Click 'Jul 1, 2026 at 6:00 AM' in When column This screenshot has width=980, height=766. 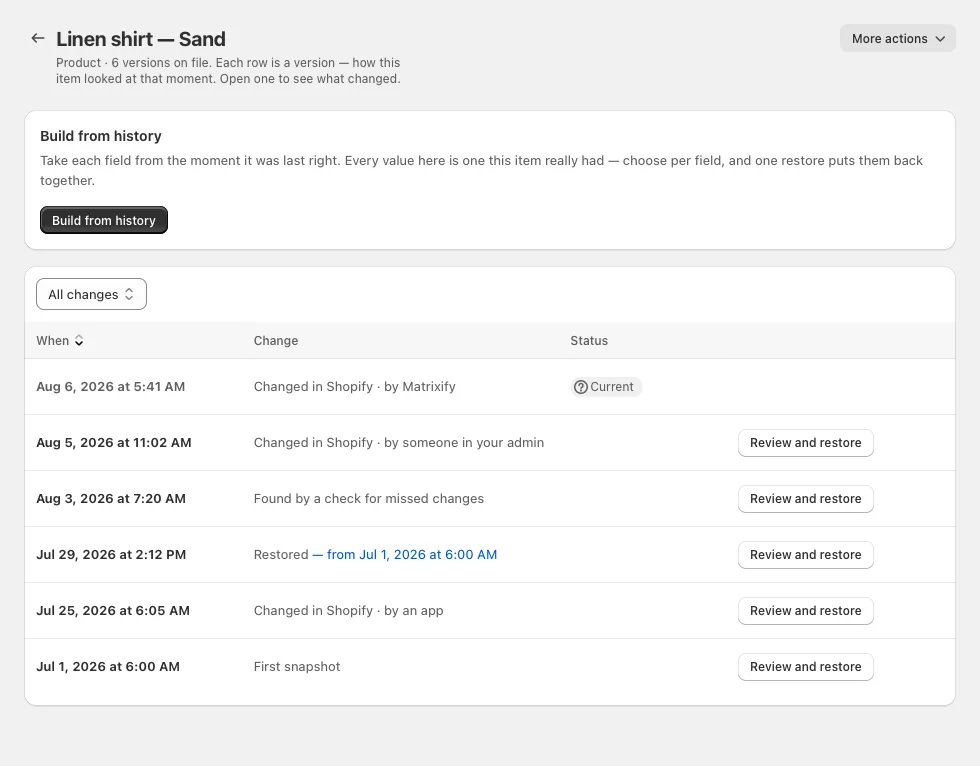click(108, 667)
